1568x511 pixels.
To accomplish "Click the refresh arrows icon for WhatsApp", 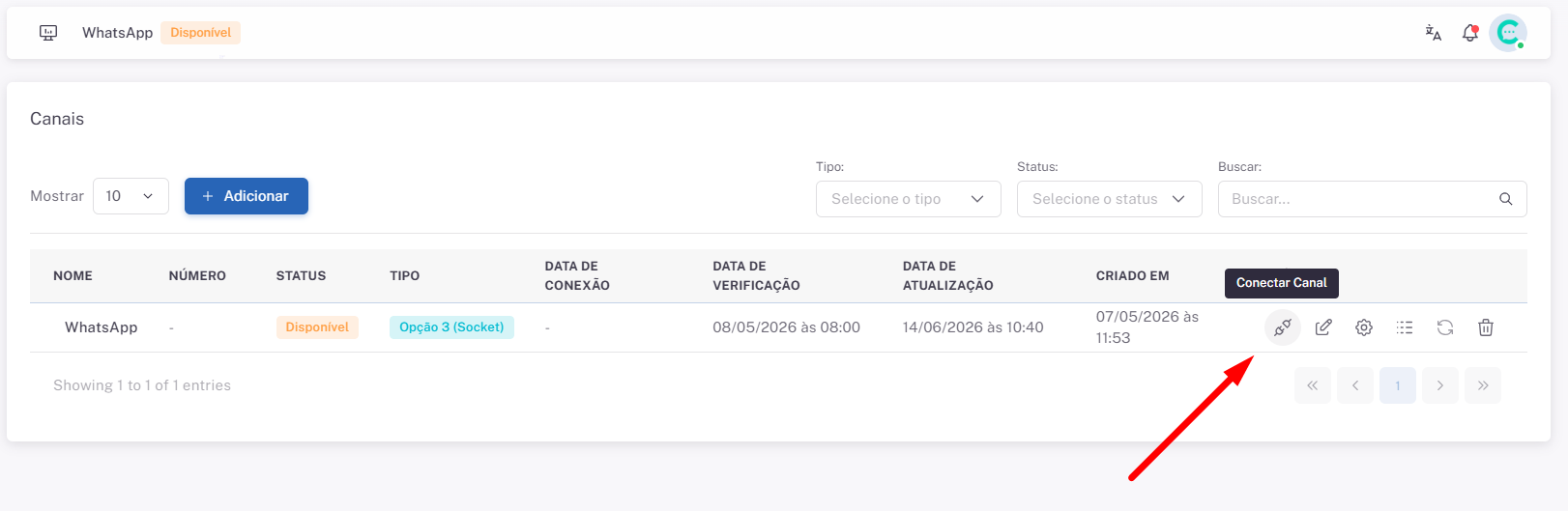I will pos(1445,327).
